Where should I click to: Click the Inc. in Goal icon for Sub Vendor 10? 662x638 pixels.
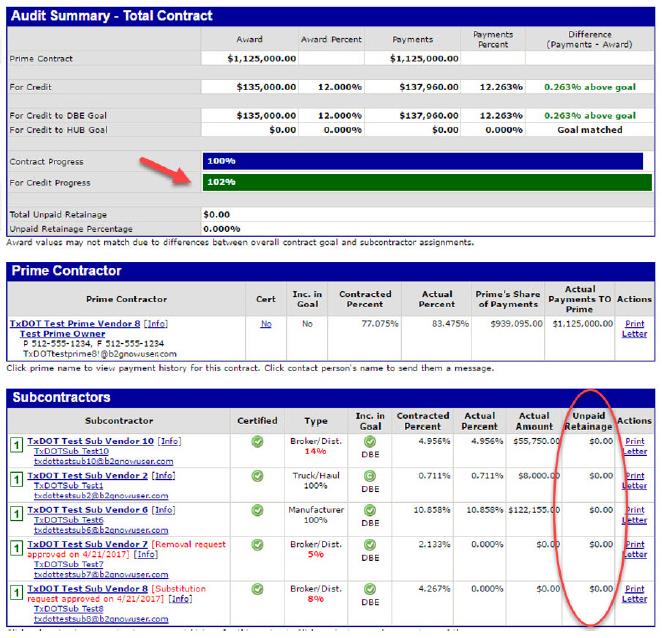tap(368, 440)
